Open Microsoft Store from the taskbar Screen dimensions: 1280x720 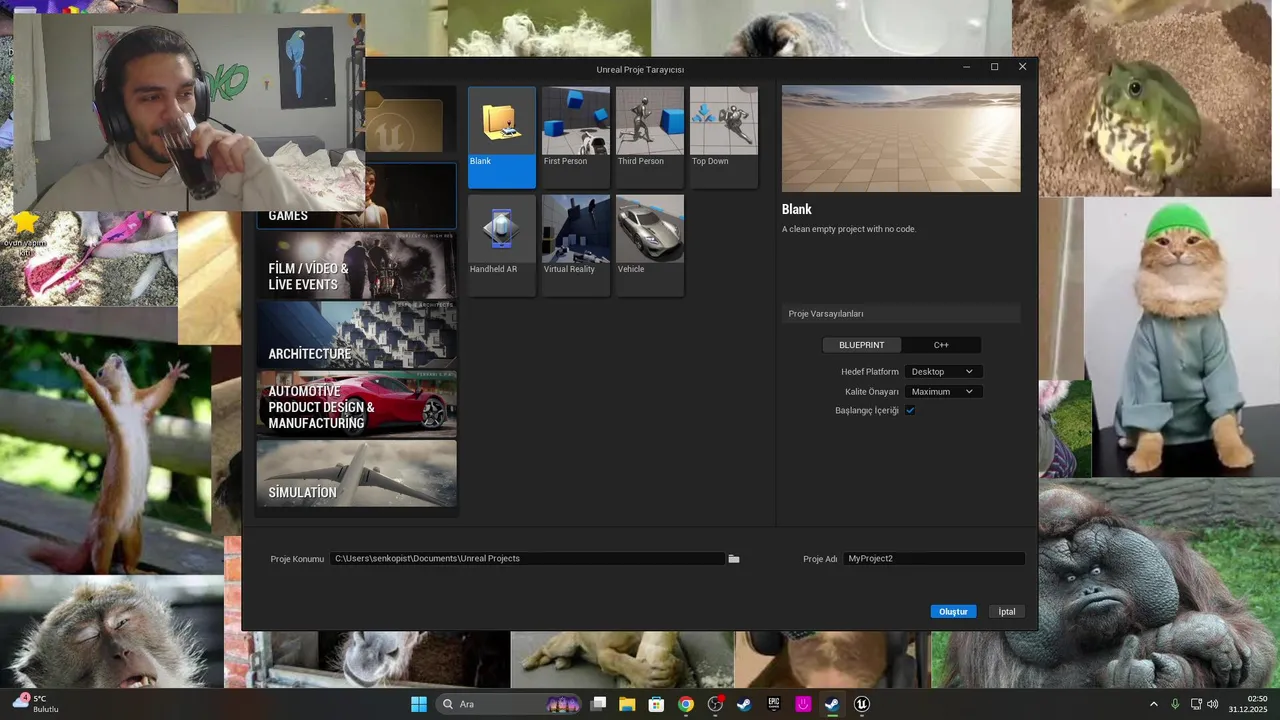(656, 704)
